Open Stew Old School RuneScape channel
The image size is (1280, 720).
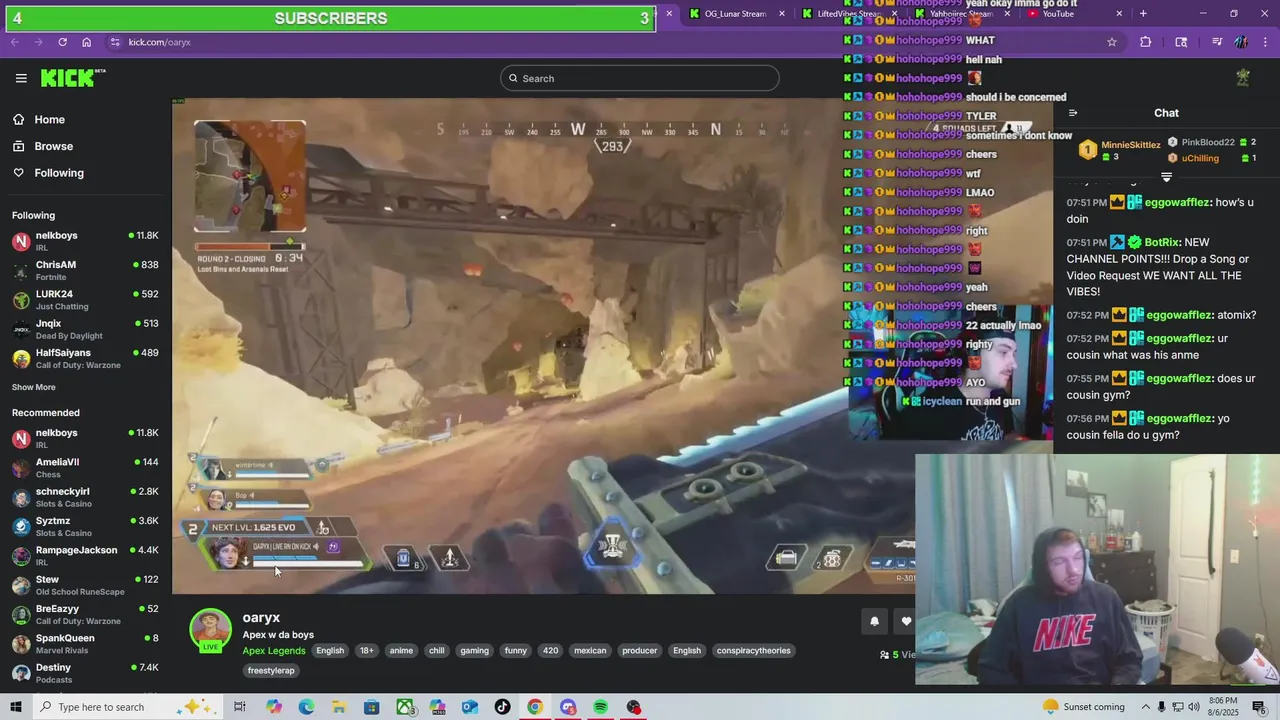pyautogui.click(x=85, y=585)
